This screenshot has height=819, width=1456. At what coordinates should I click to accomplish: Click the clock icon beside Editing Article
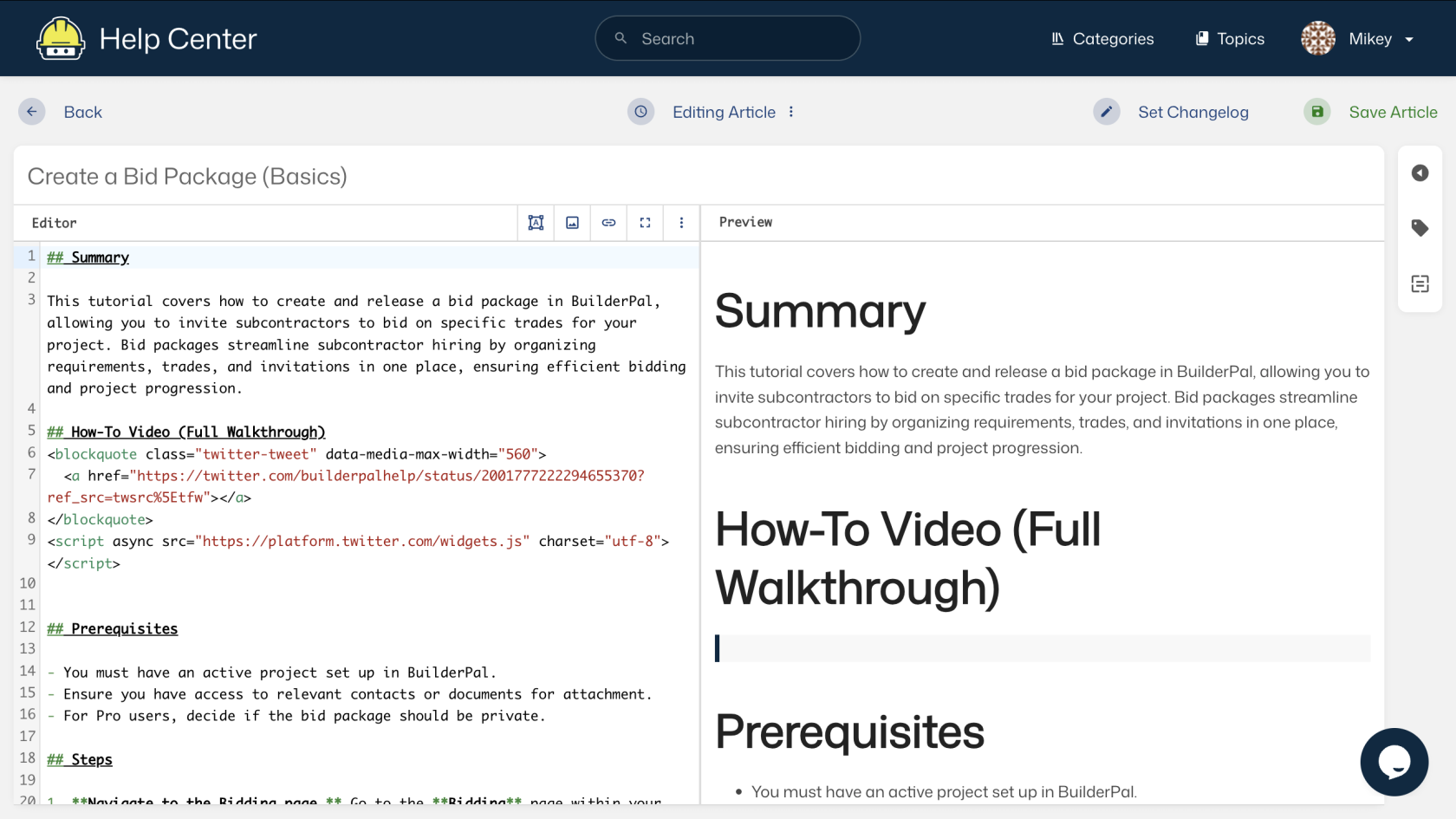tap(640, 112)
